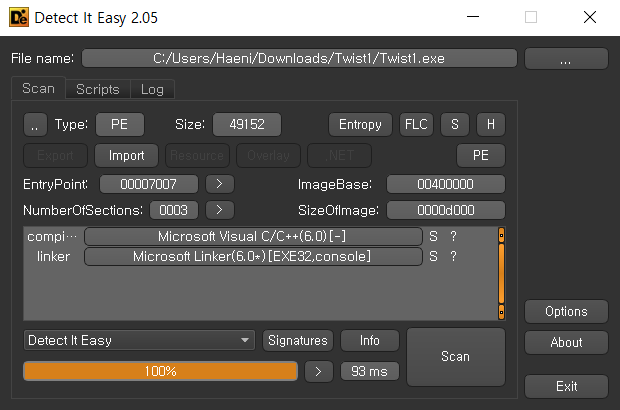The height and width of the screenshot is (410, 620).
Task: Click the Info button
Action: tap(370, 340)
